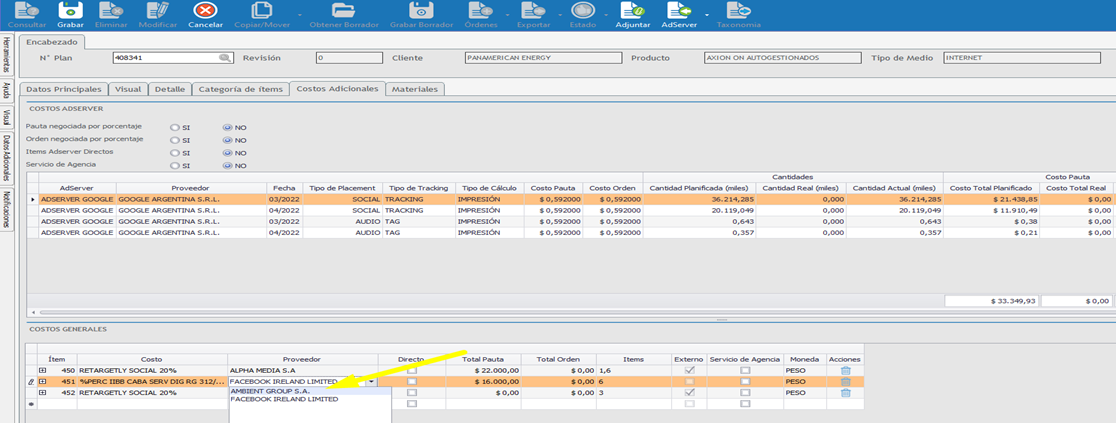
Task: Select NO for Items Adserver Directos
Action: point(227,153)
